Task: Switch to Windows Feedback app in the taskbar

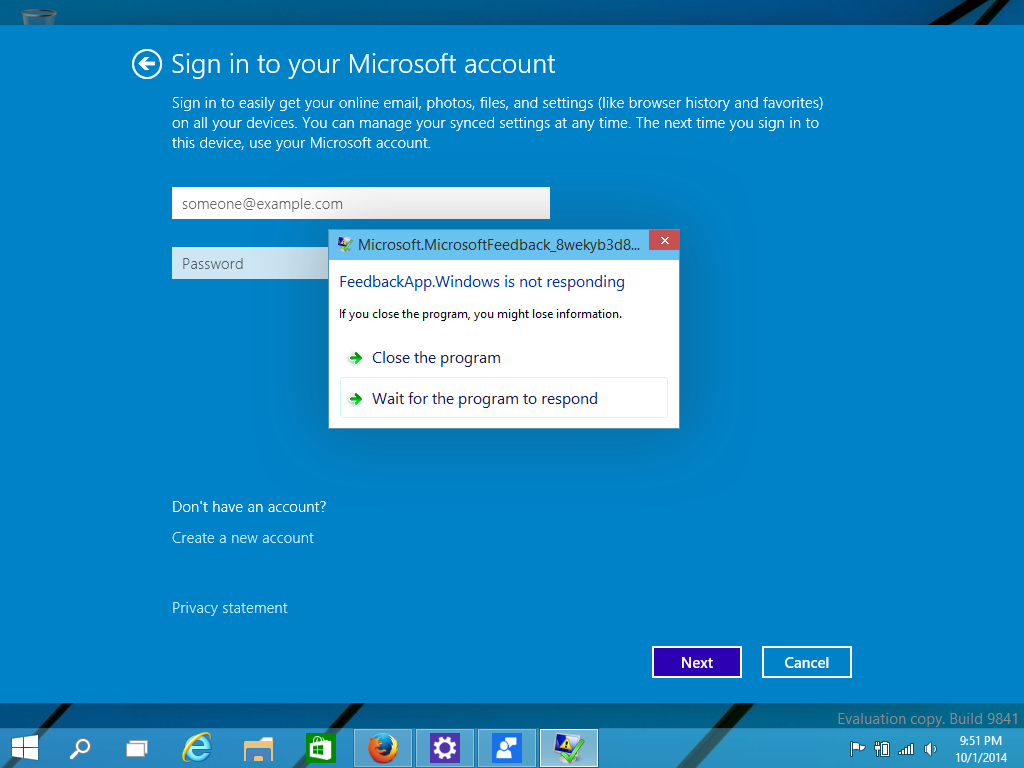Action: point(507,748)
